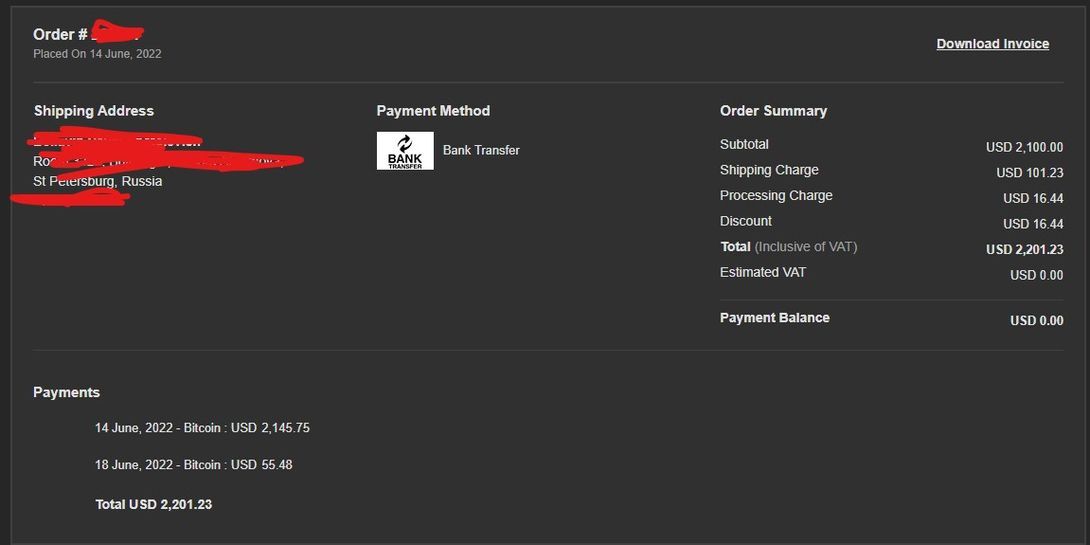The height and width of the screenshot is (545, 1090).
Task: Click the St Petersburg, Russia address line
Action: 98,182
